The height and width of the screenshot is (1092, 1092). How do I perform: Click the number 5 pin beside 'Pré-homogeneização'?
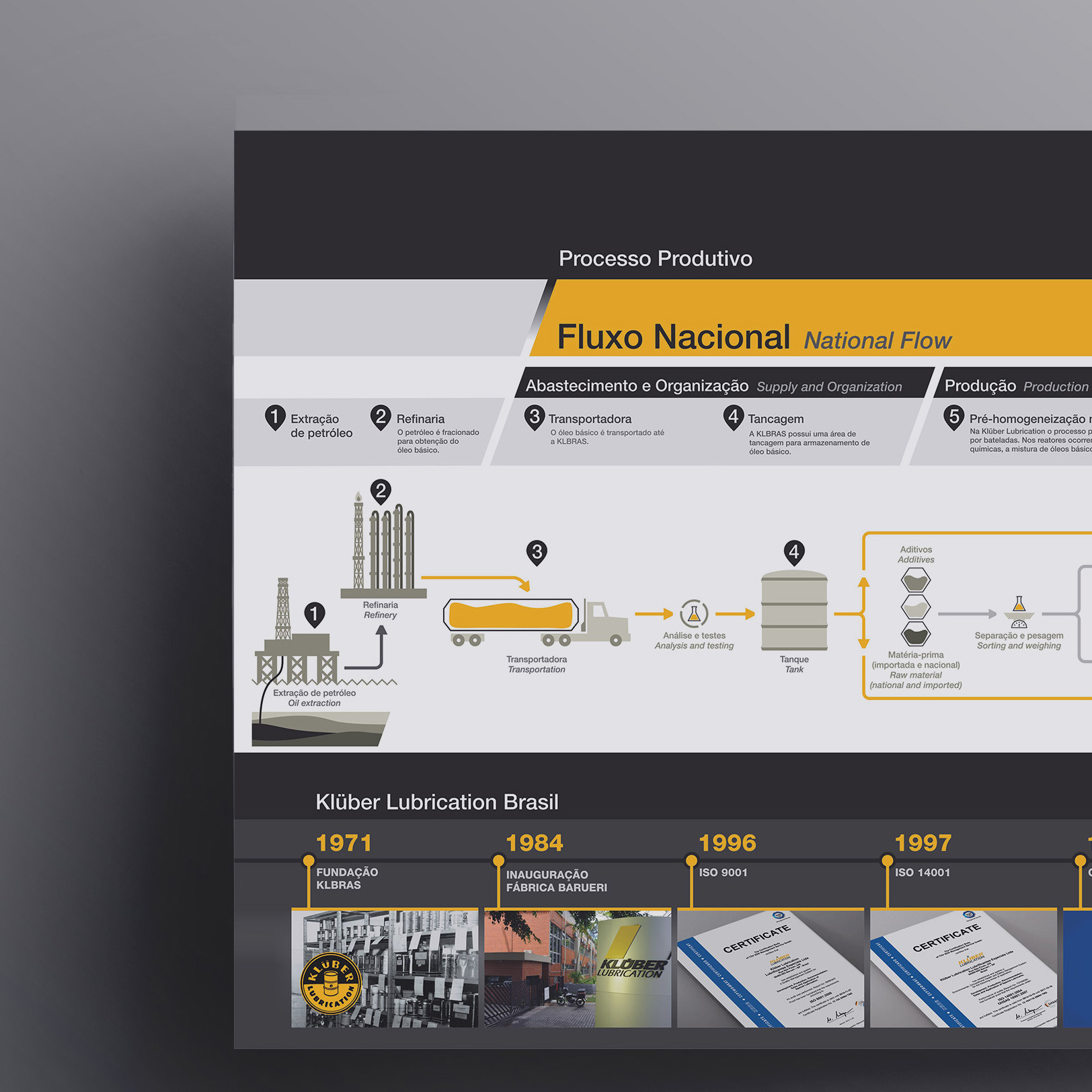point(953,418)
